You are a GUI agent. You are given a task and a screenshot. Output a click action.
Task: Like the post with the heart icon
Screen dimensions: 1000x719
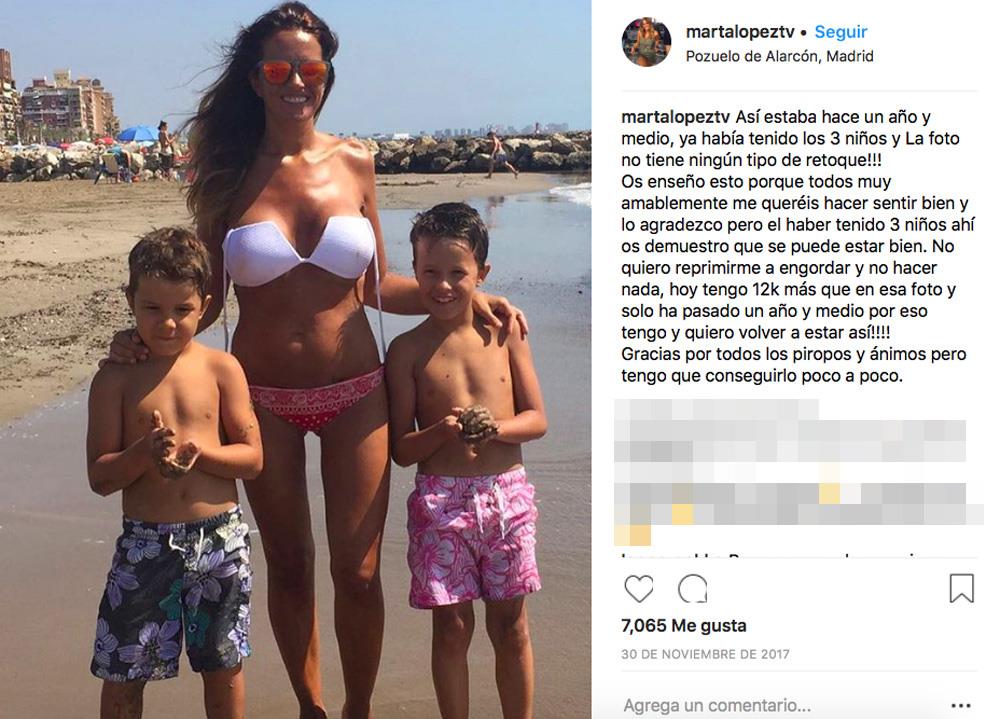(x=638, y=588)
